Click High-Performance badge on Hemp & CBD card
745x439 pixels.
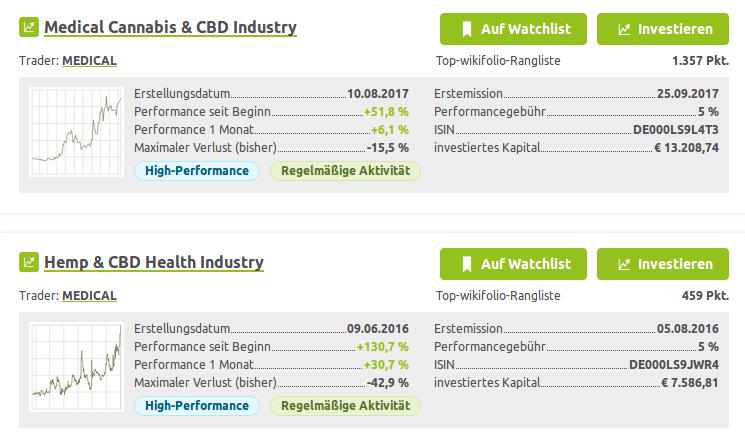pos(196,406)
